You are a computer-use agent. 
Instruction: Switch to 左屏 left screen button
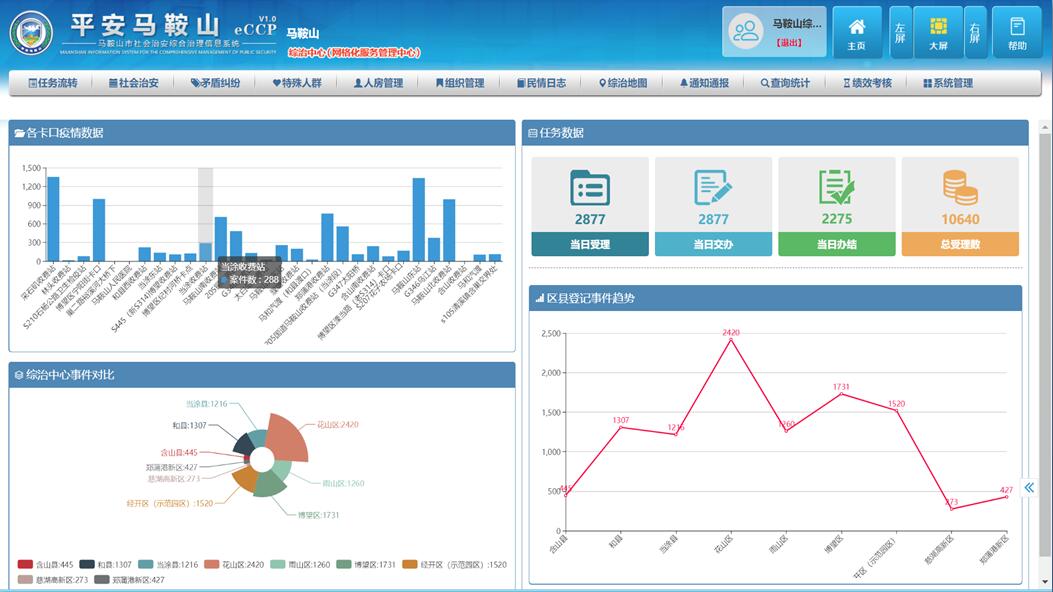point(899,31)
